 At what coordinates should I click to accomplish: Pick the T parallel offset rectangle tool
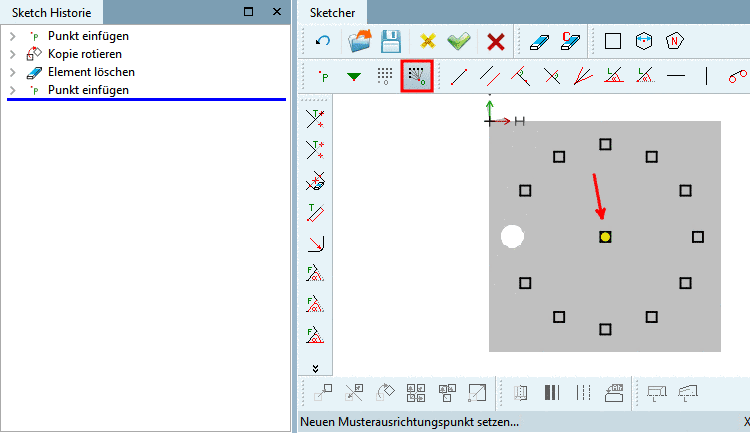[315, 212]
